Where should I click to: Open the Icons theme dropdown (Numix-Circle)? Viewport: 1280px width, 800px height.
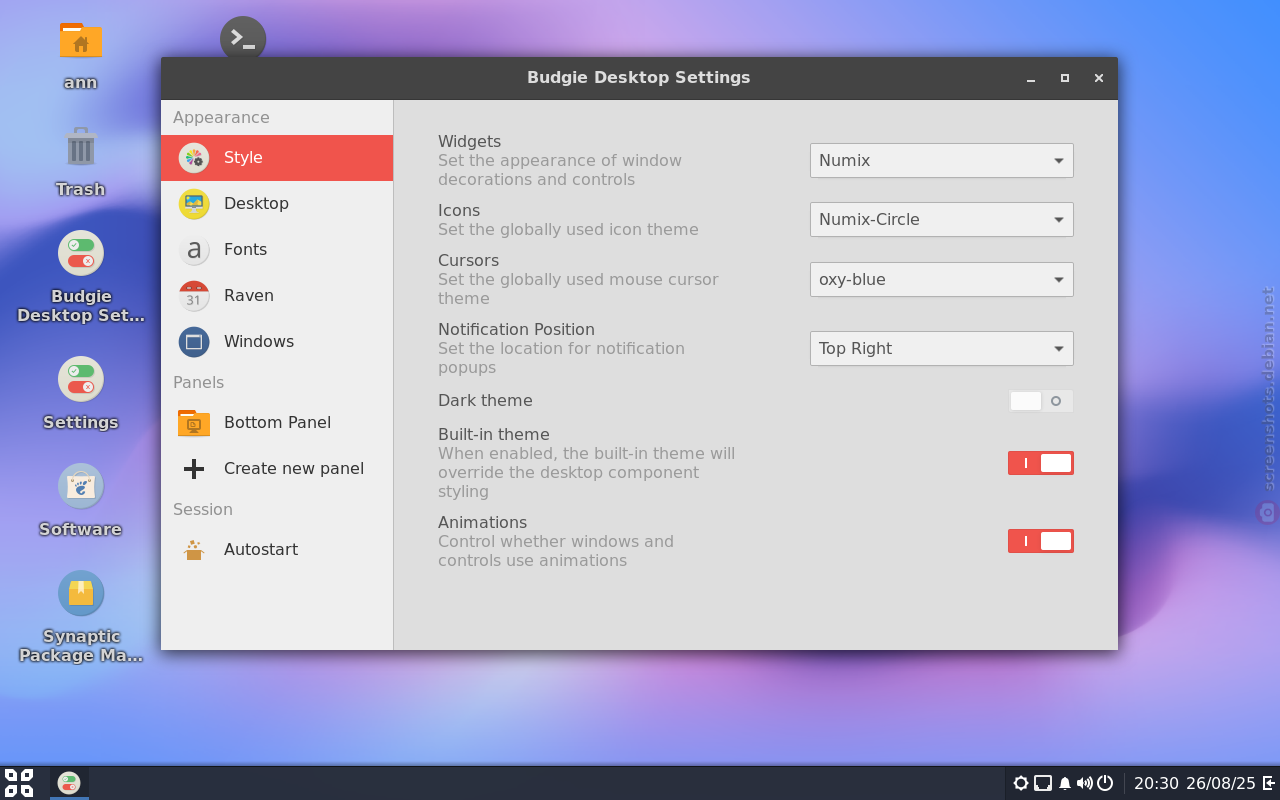(x=942, y=219)
